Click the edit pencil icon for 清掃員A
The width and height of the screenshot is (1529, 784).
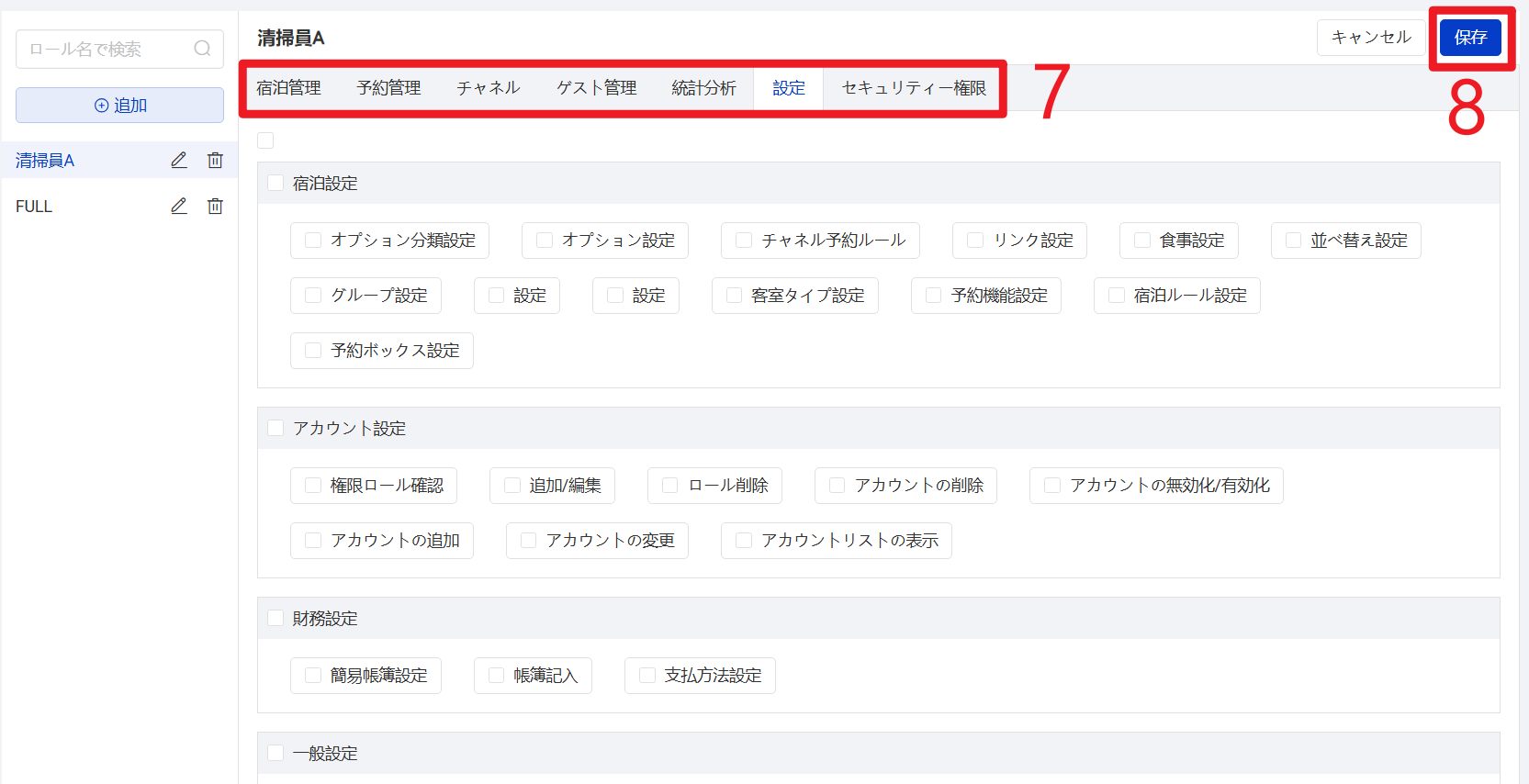coord(179,161)
